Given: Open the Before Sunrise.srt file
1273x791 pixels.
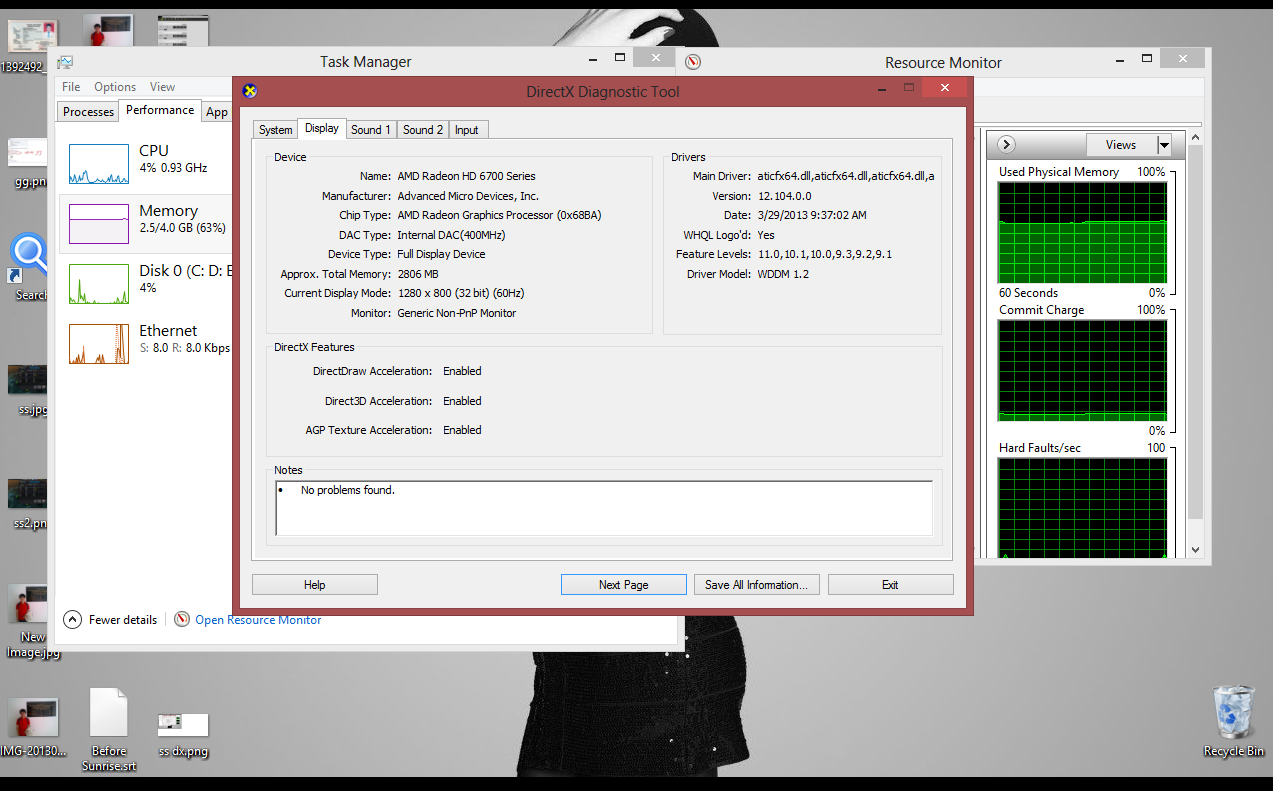Looking at the screenshot, I should pyautogui.click(x=107, y=715).
